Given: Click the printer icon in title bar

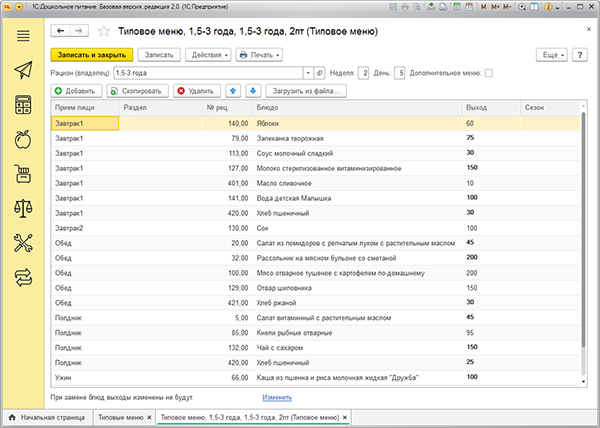Looking at the screenshot, I should 405,7.
